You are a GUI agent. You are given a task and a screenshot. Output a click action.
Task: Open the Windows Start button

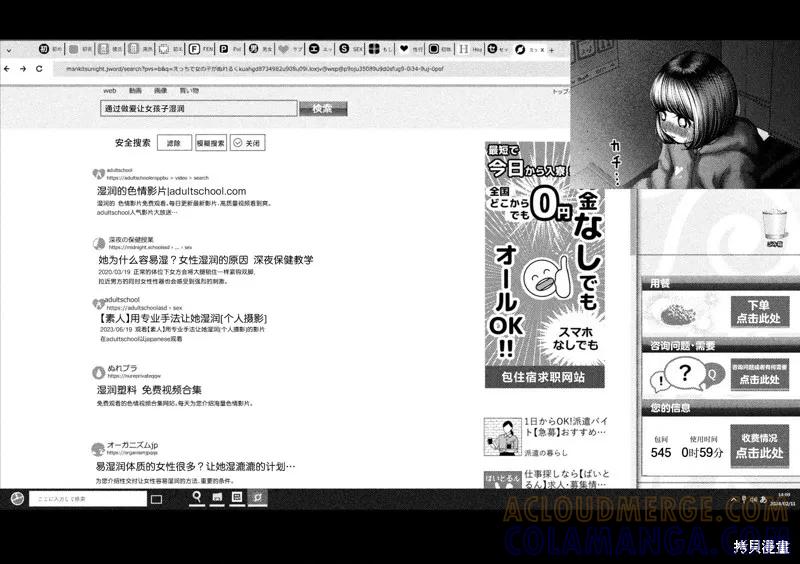pos(17,498)
